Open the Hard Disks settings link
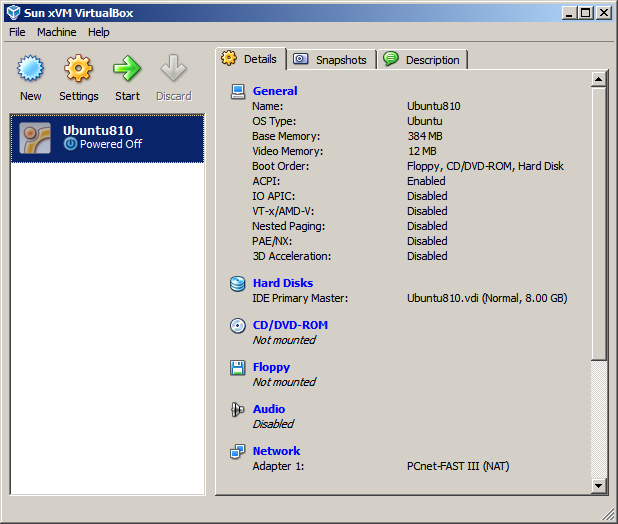The width and height of the screenshot is (618, 524). (x=283, y=283)
